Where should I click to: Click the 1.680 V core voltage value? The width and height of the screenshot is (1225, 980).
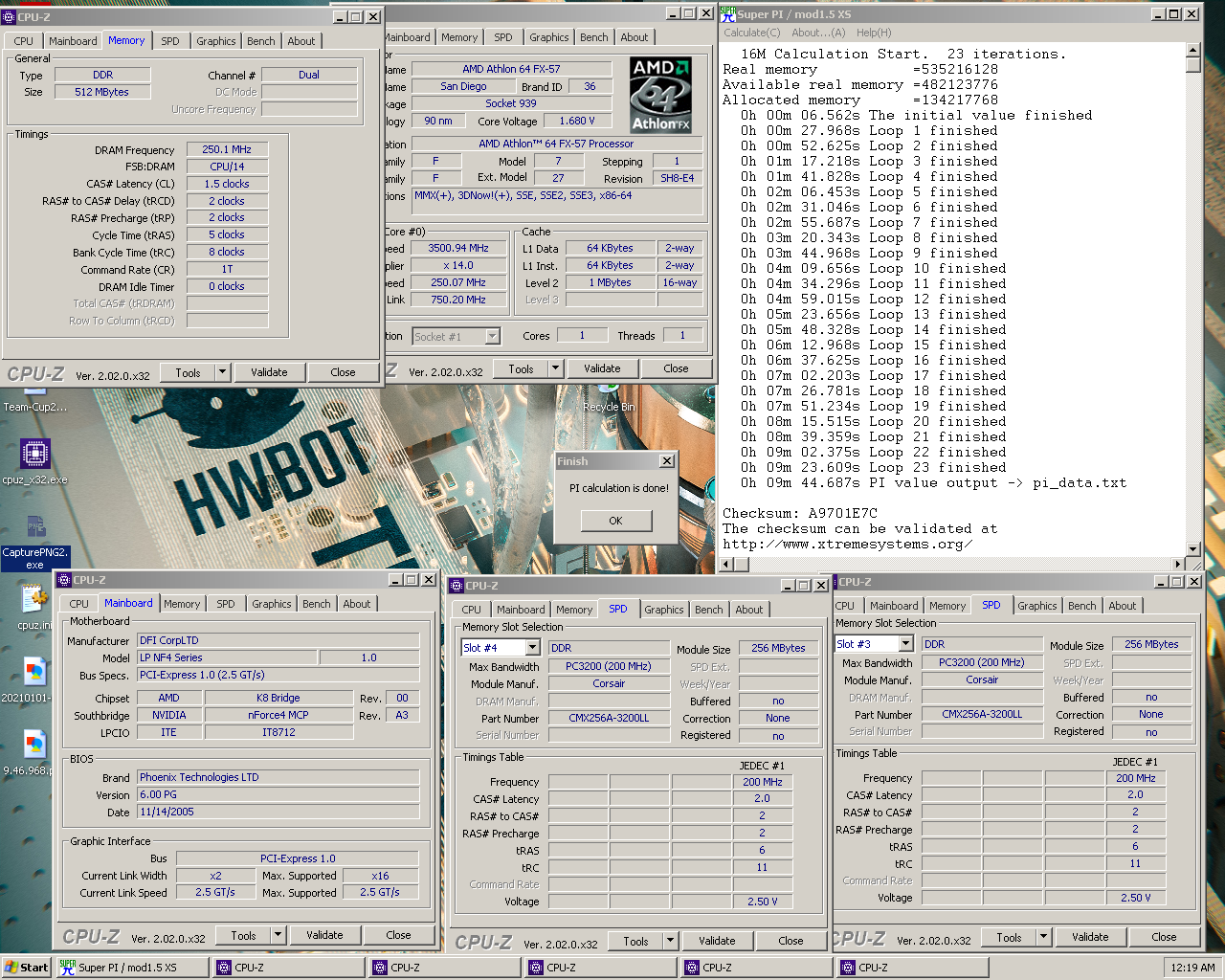(x=577, y=121)
